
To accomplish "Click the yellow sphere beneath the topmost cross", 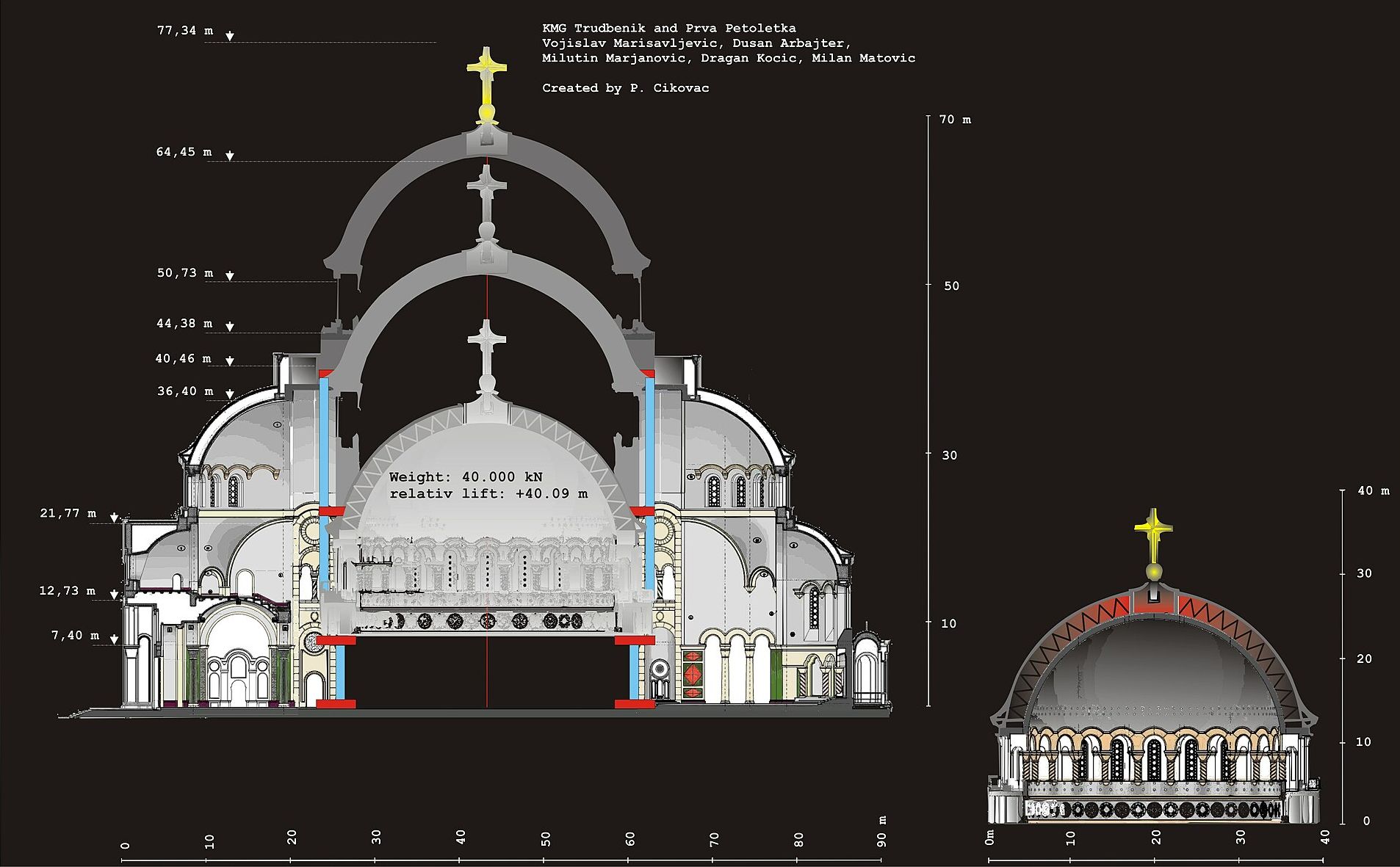I will pos(486,114).
